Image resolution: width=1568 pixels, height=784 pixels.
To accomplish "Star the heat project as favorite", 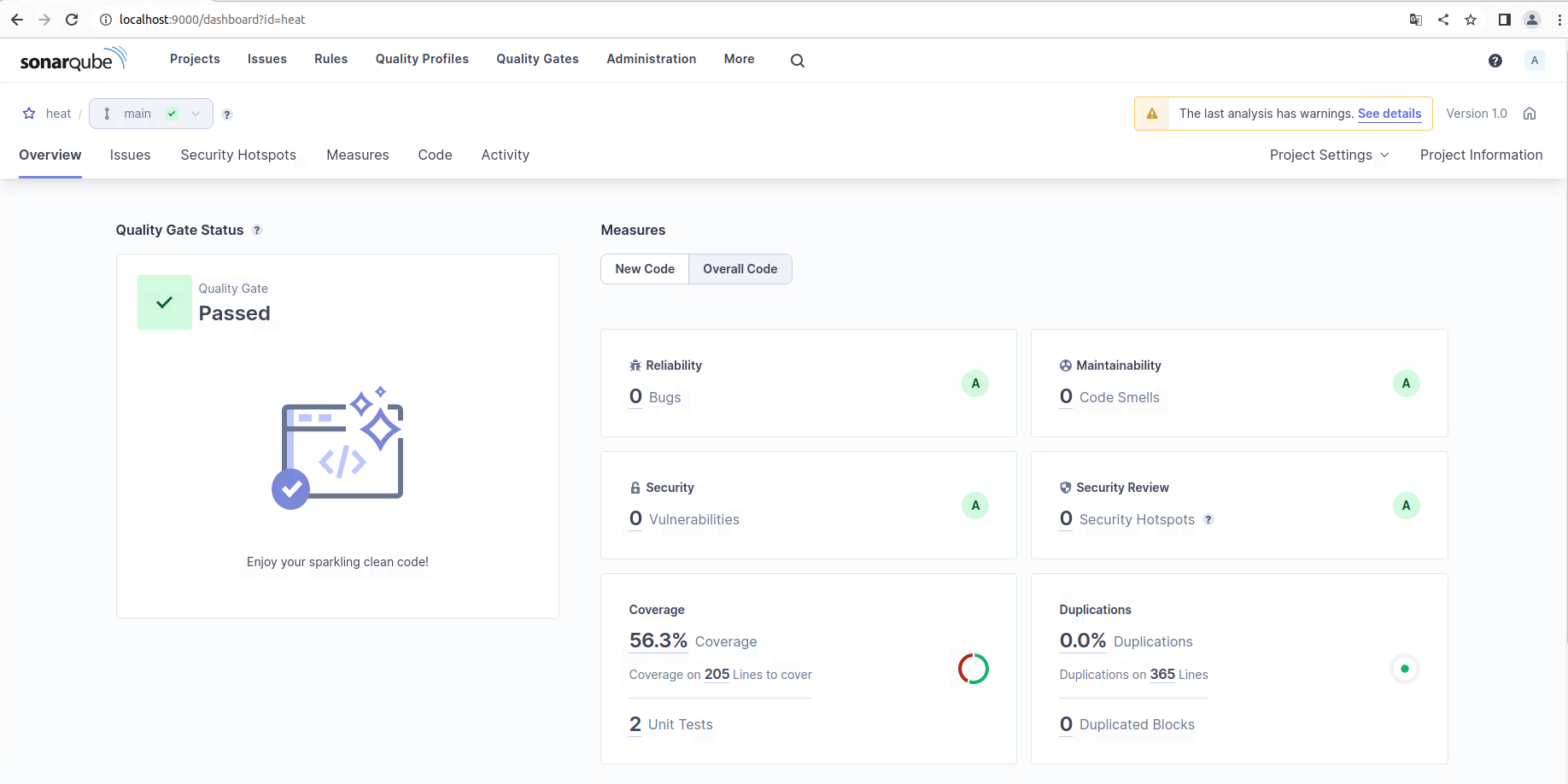I will (29, 114).
